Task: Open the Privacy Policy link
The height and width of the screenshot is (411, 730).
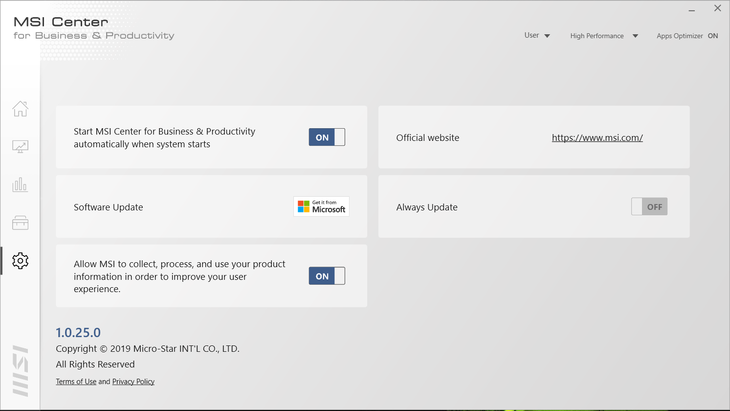Action: 133,382
